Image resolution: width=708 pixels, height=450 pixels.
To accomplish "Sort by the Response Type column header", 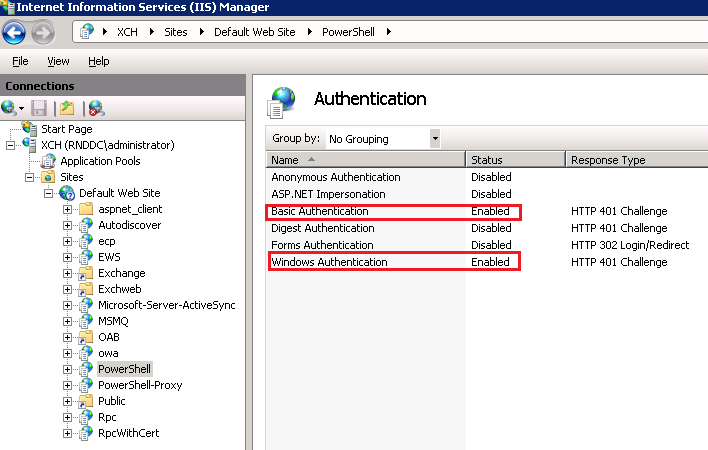I will [637, 160].
